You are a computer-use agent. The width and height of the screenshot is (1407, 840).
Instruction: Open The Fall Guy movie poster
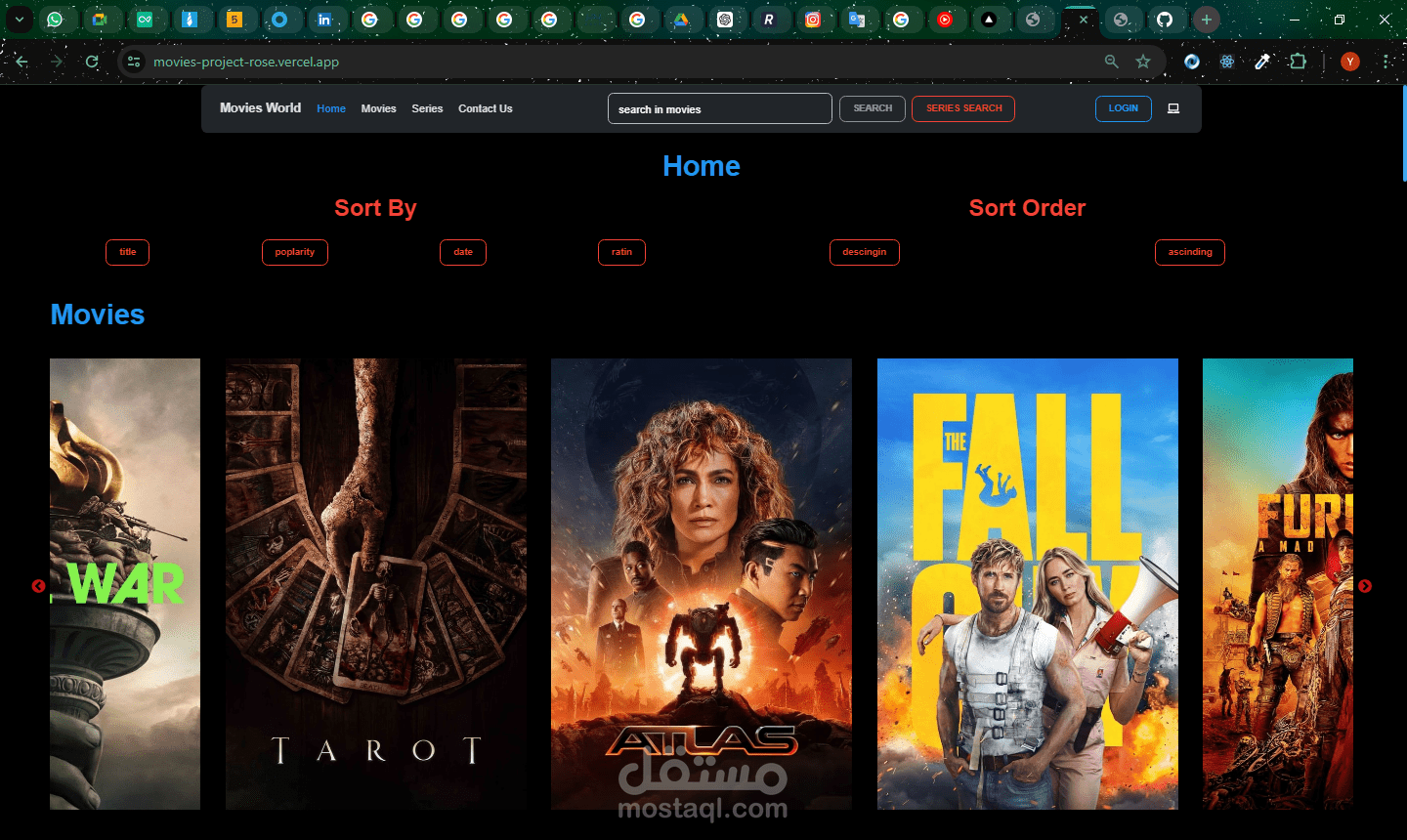pos(1028,584)
